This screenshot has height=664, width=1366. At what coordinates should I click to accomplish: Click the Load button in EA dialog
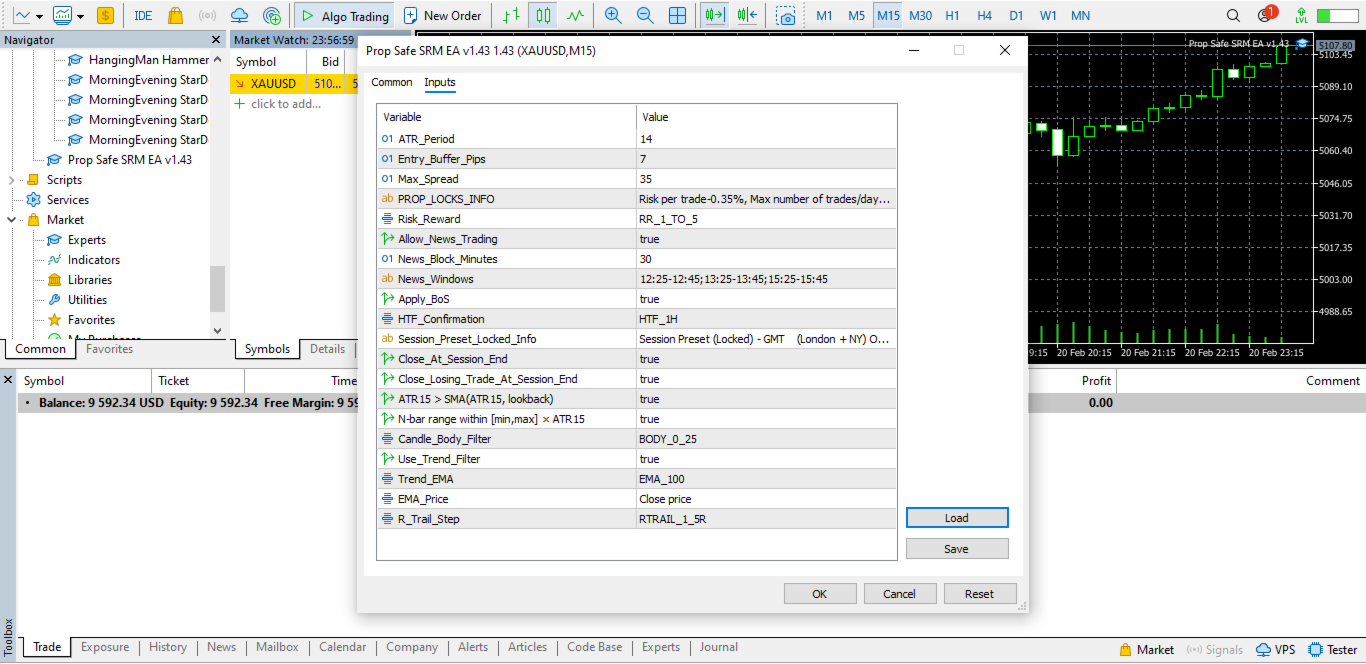[x=957, y=518]
